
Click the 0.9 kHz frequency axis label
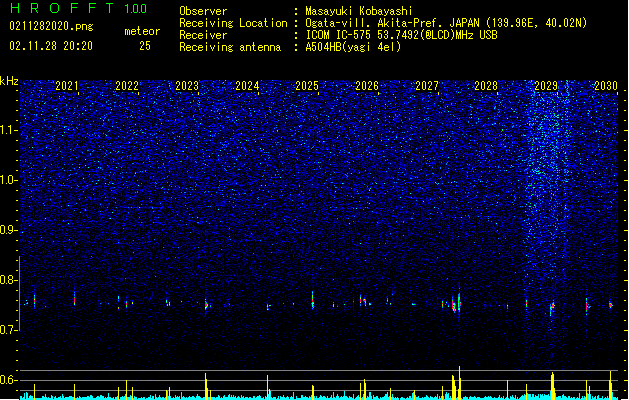pyautogui.click(x=9, y=230)
